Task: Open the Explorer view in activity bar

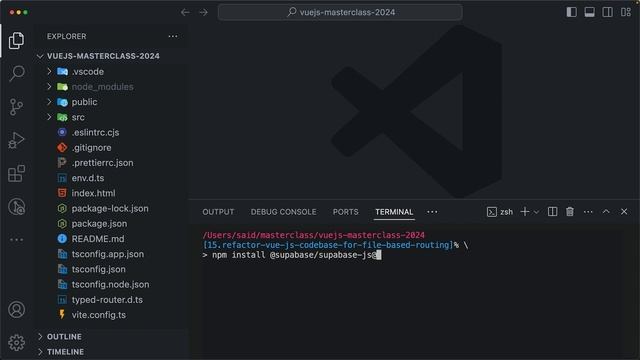Action: [16, 40]
